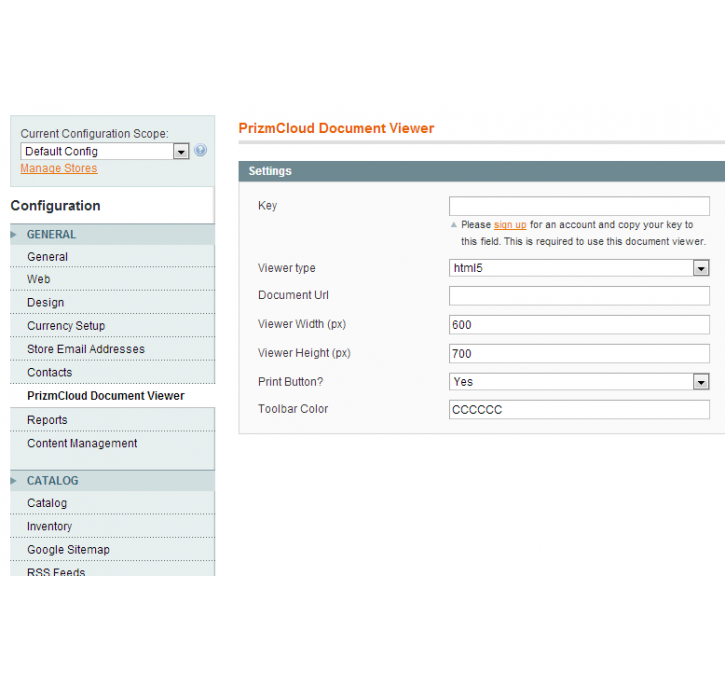Open the Inventory configuration tab
Image resolution: width=725 pixels, height=680 pixels.
click(x=112, y=527)
